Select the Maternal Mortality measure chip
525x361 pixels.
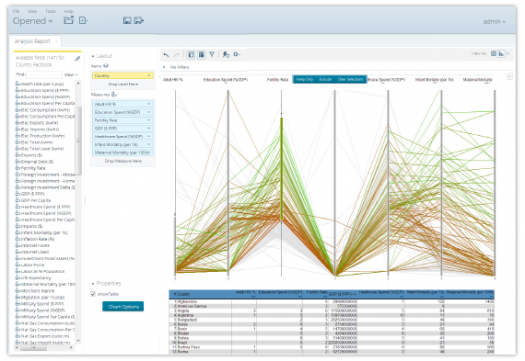pyautogui.click(x=123, y=153)
